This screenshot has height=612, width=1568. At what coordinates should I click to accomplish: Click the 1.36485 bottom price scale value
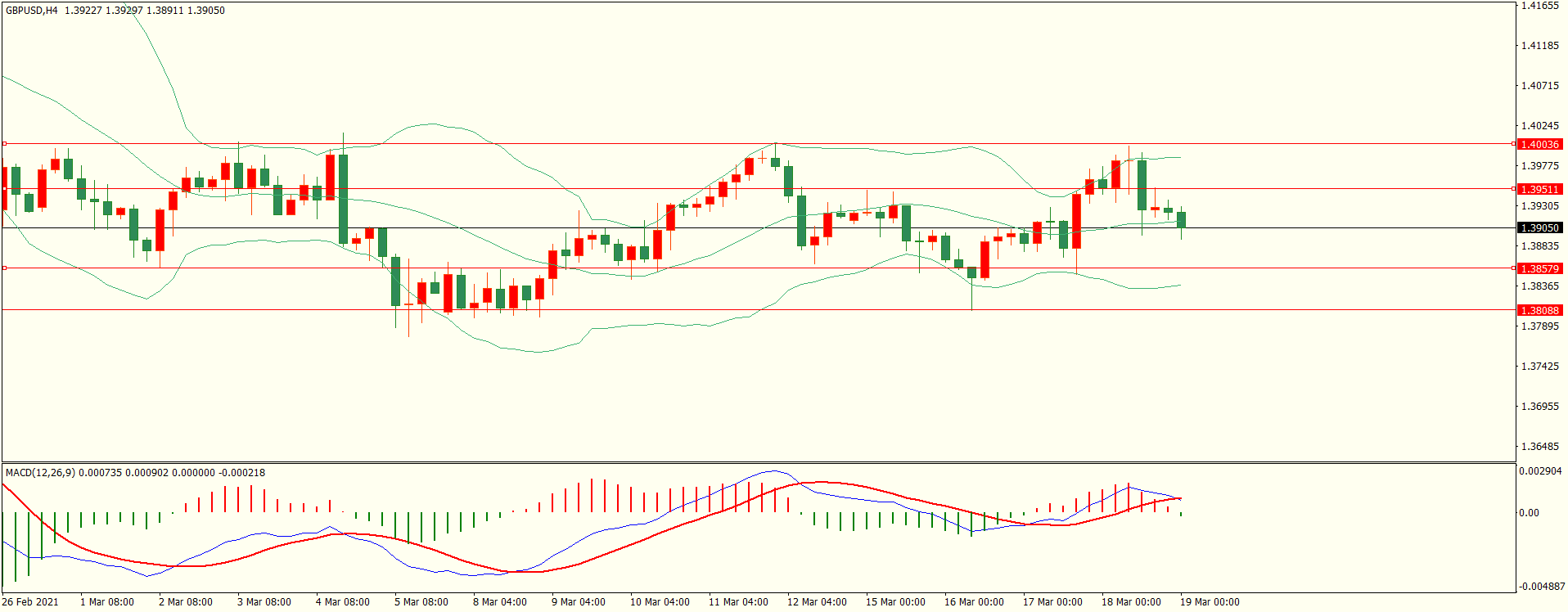coord(1539,447)
